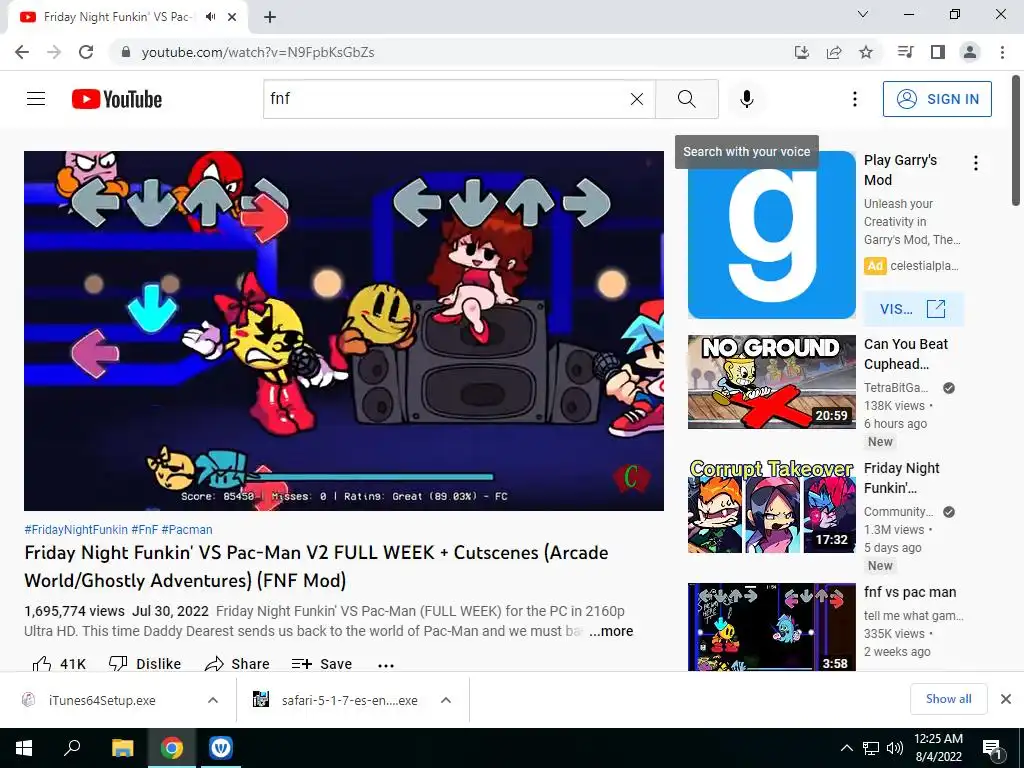Start voice search with the microphone
The height and width of the screenshot is (768, 1024).
click(746, 99)
